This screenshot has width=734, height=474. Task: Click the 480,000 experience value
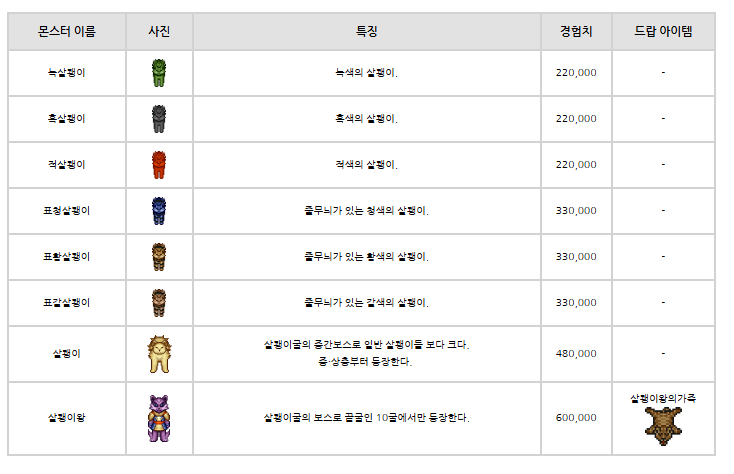[576, 354]
